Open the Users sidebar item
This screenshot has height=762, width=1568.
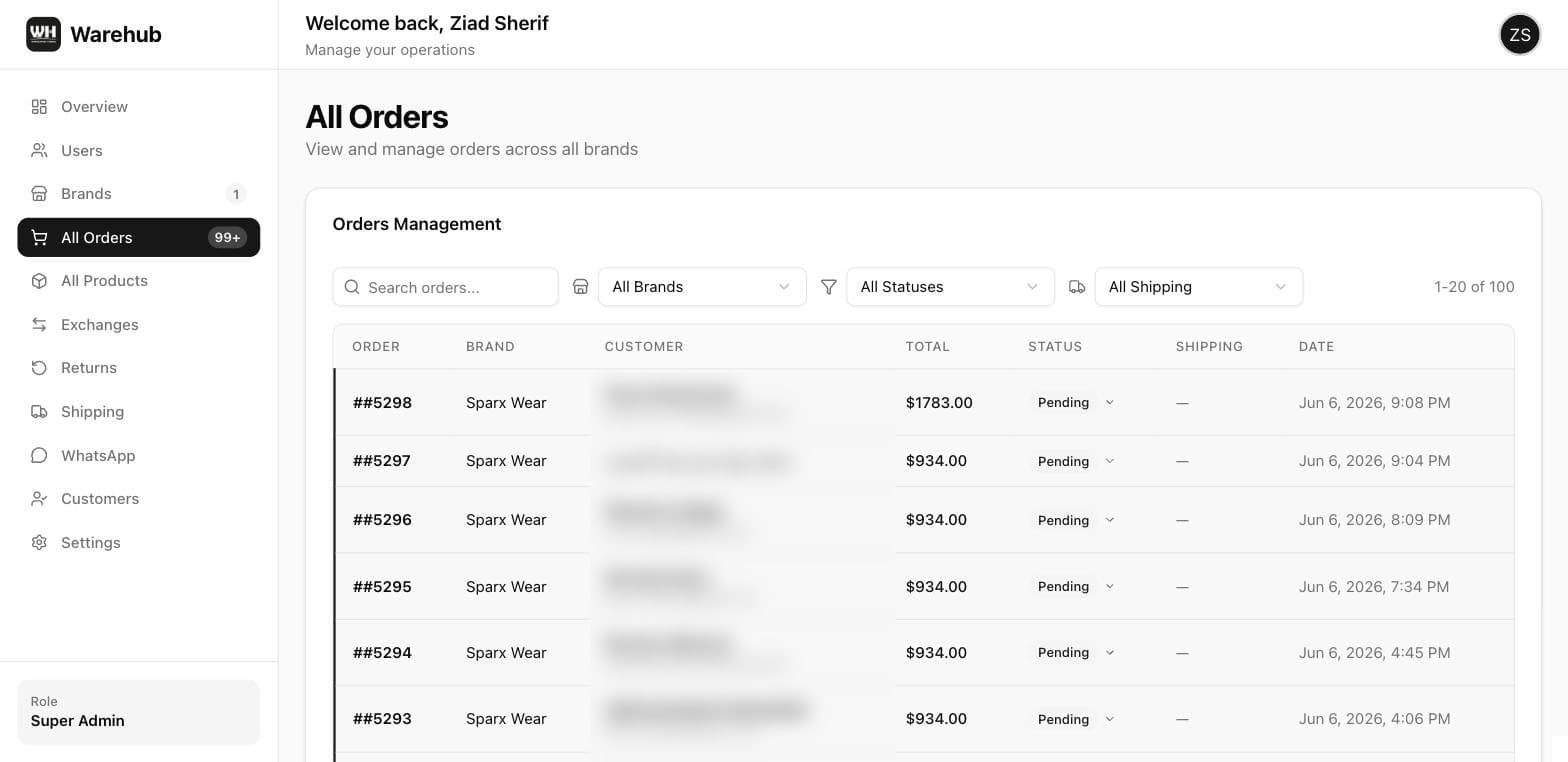[138, 150]
